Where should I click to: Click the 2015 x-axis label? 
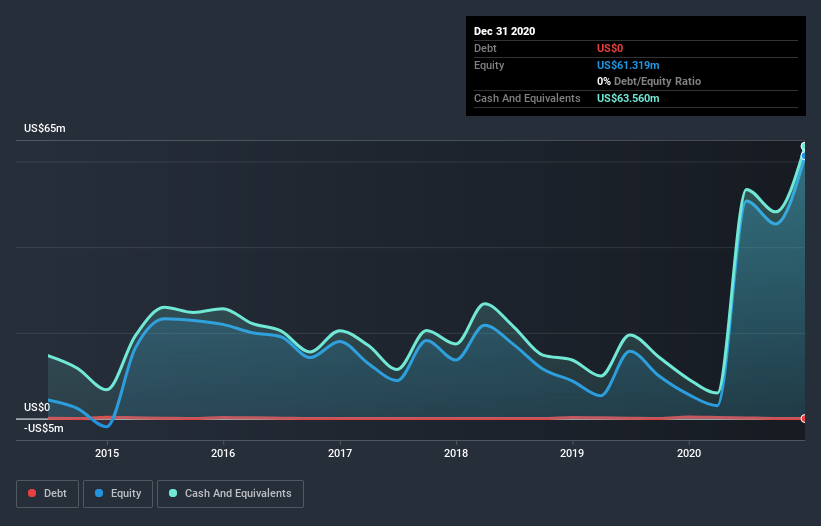(x=107, y=453)
